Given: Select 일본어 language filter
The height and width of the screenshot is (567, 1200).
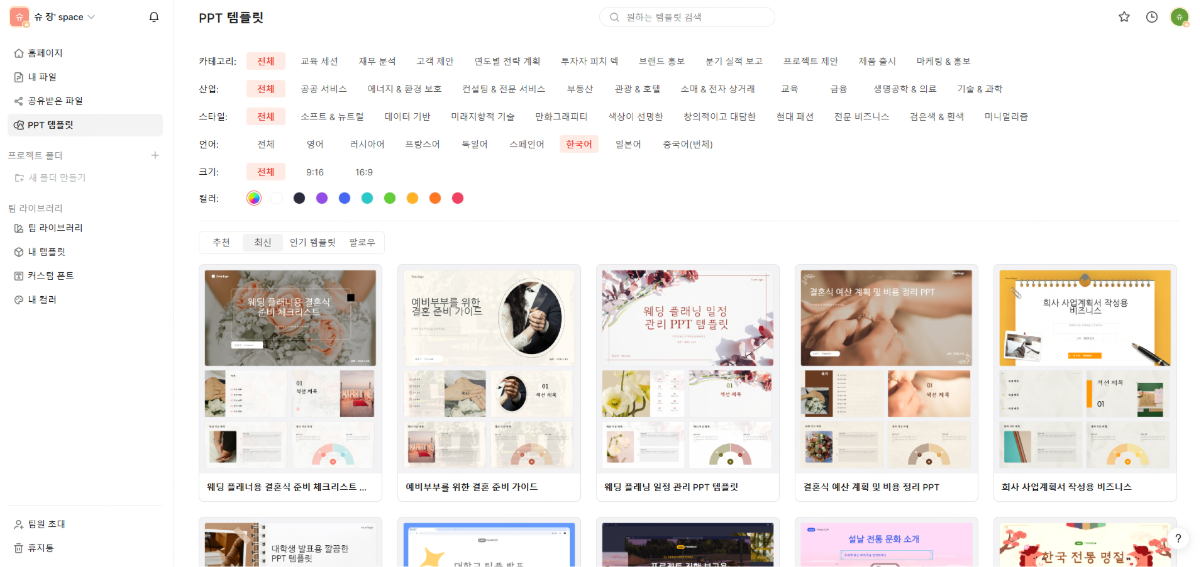Looking at the screenshot, I should (628, 144).
